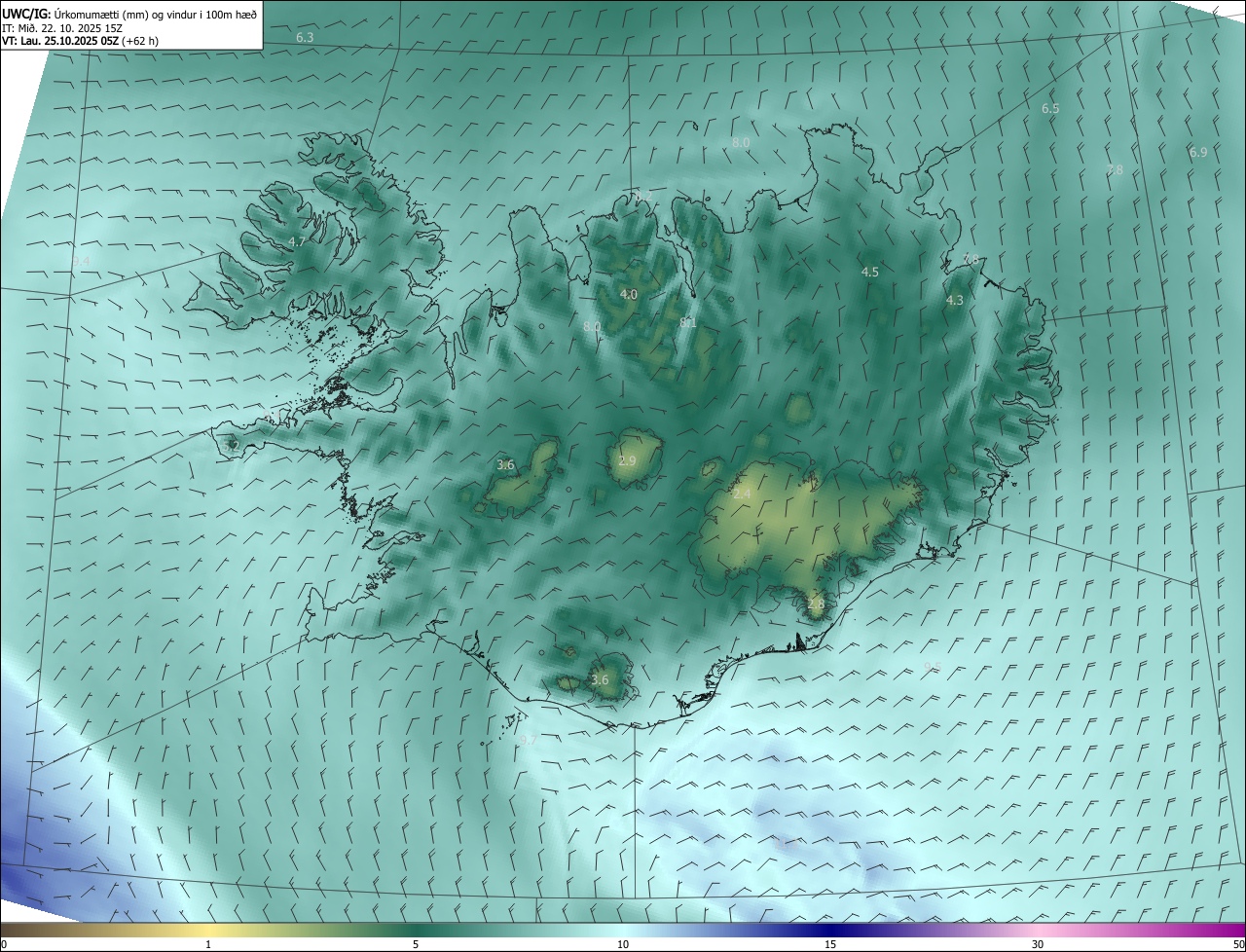Viewport: 1246px width, 952px height.
Task: Click the 1 tick on the colour scale
Action: (208, 944)
